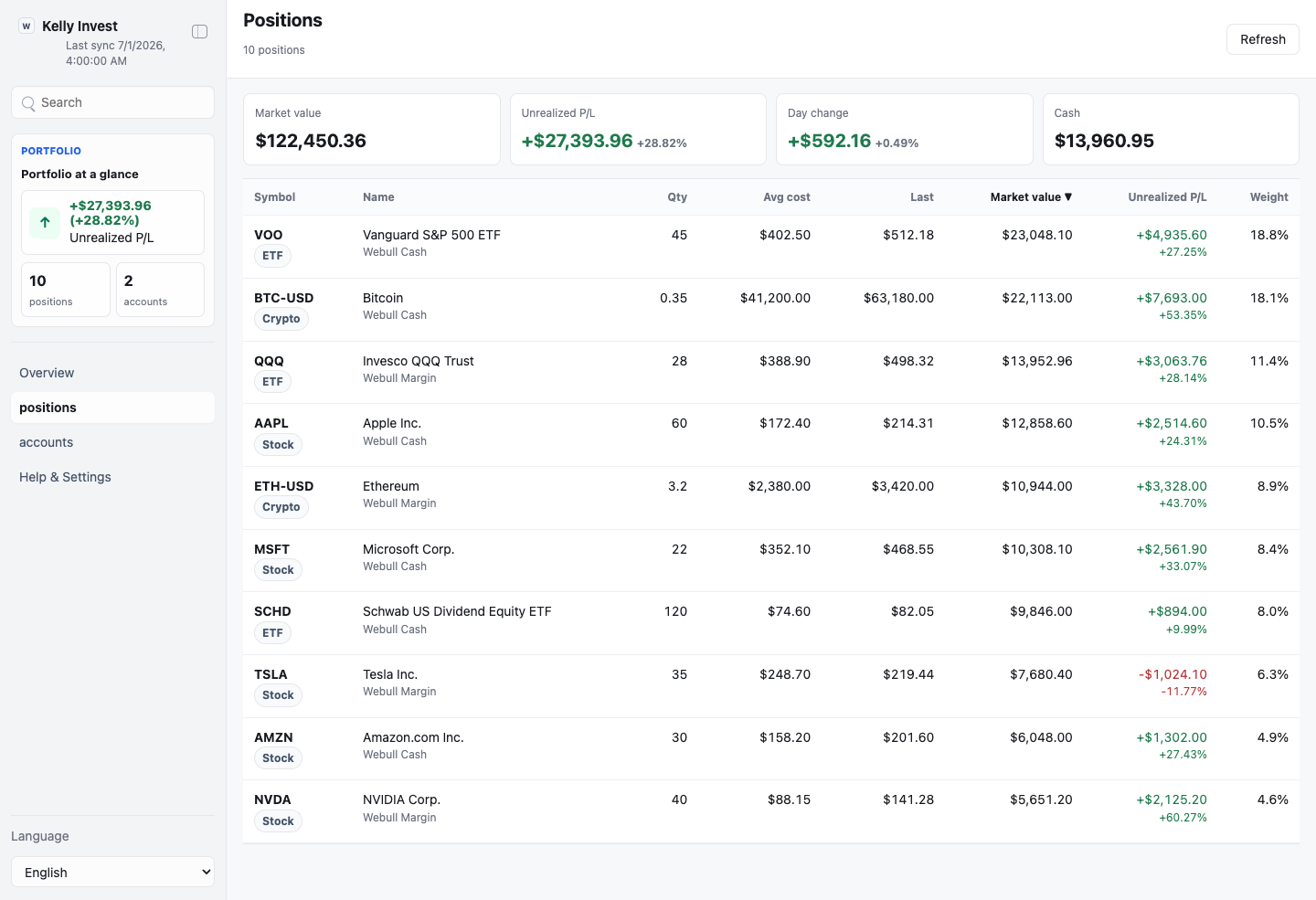The height and width of the screenshot is (900, 1316).
Task: Click the Stock badge under TSLA
Action: [278, 695]
